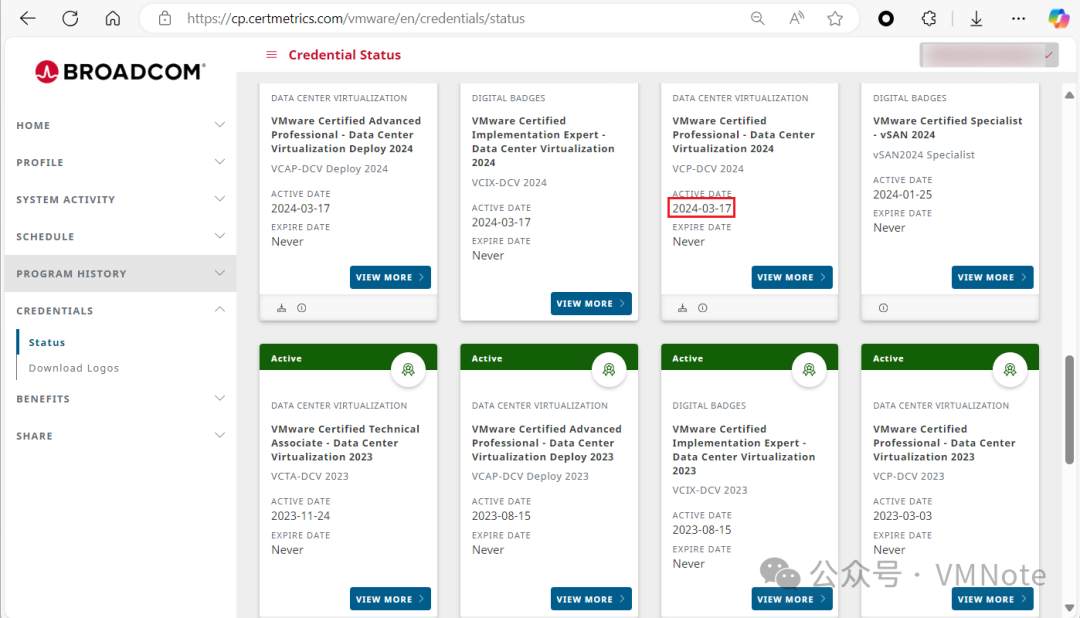1080x618 pixels.
Task: Reload the page with the refresh icon
Action: [x=70, y=19]
